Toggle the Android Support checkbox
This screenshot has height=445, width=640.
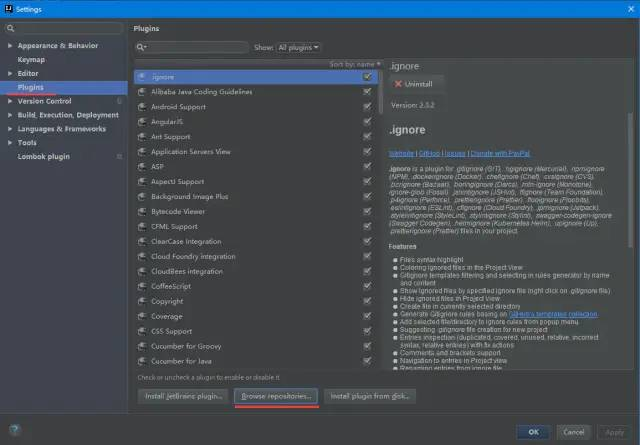tap(367, 107)
